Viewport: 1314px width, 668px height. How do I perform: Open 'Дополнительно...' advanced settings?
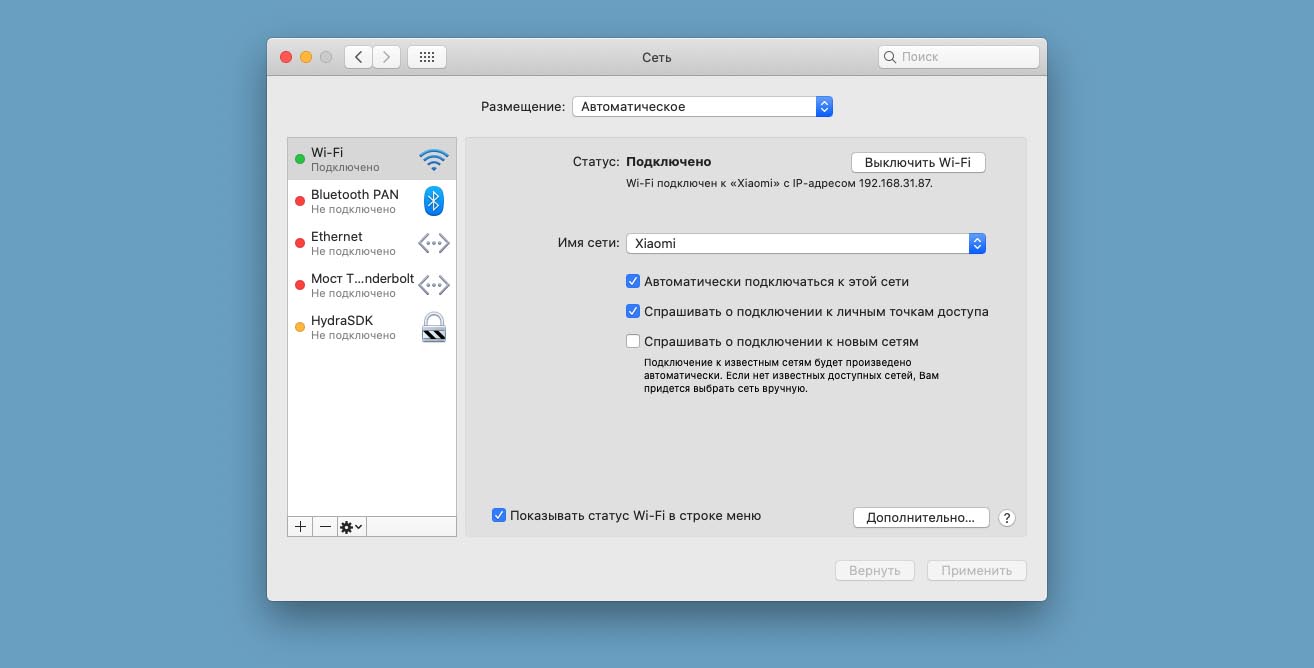(920, 518)
